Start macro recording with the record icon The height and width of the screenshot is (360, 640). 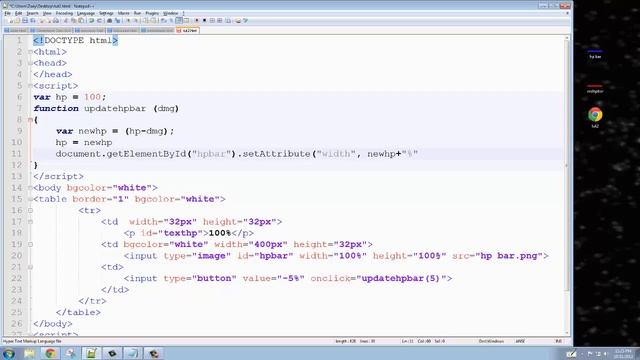pos(197,20)
